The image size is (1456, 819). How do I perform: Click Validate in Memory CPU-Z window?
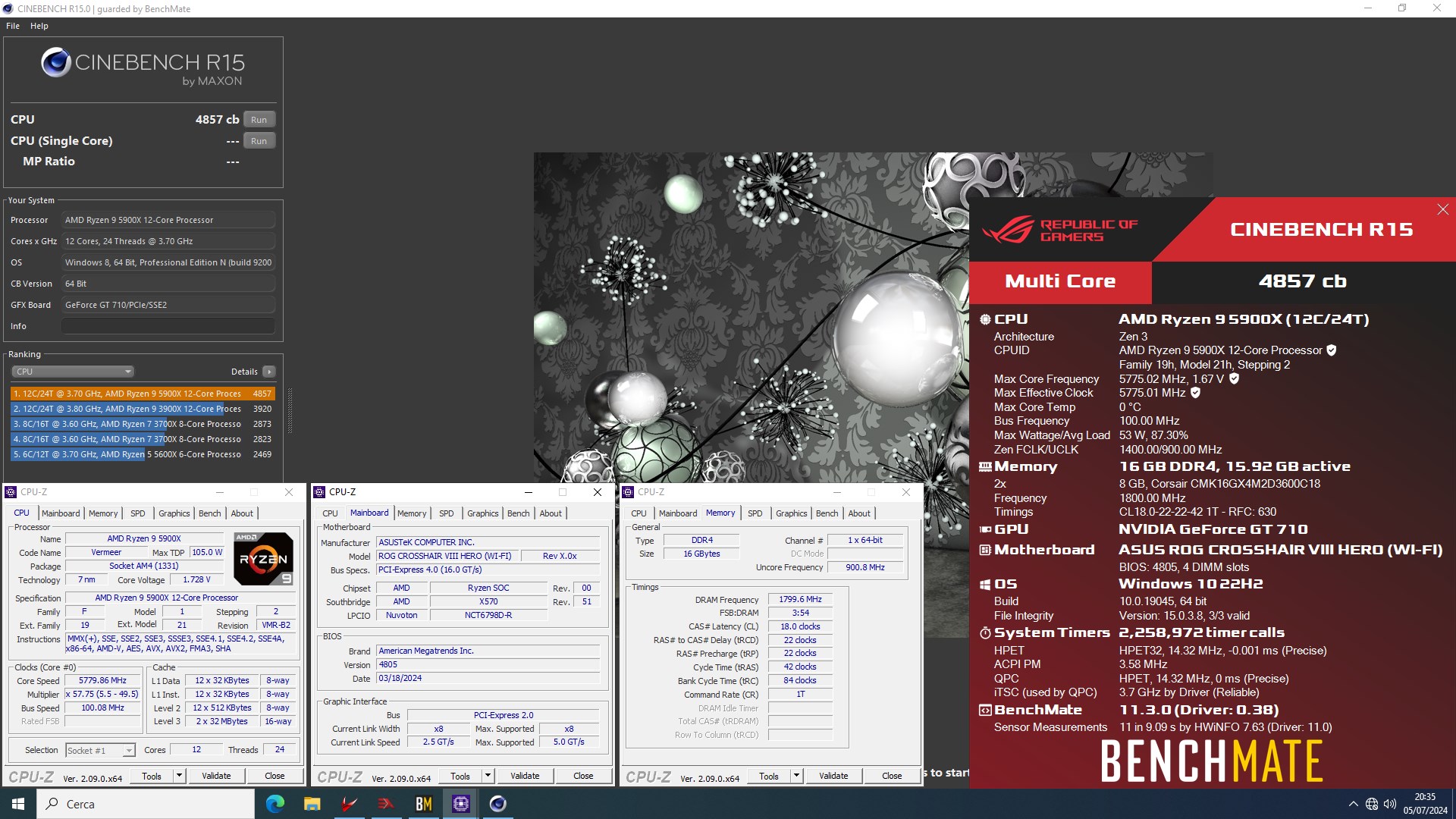pyautogui.click(x=833, y=776)
